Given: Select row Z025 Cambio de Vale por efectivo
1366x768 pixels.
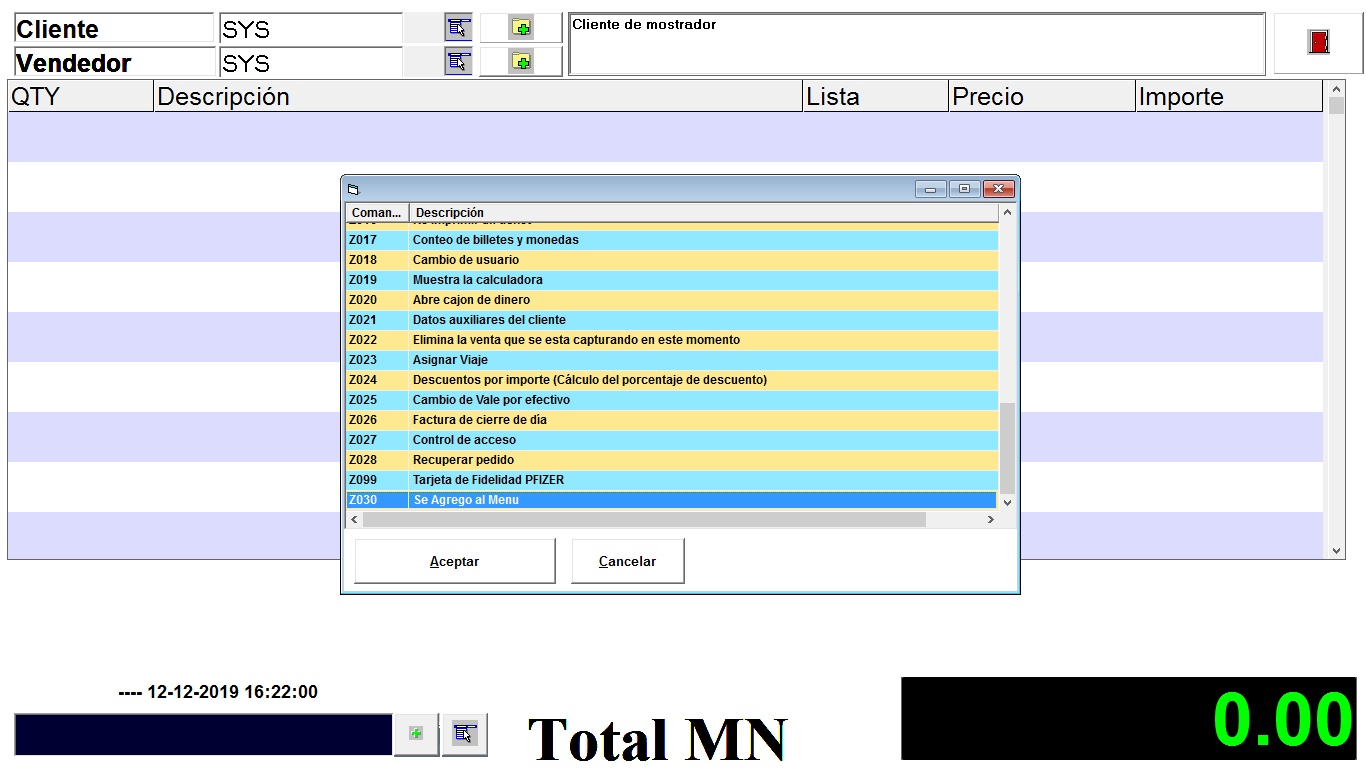Looking at the screenshot, I should [672, 400].
